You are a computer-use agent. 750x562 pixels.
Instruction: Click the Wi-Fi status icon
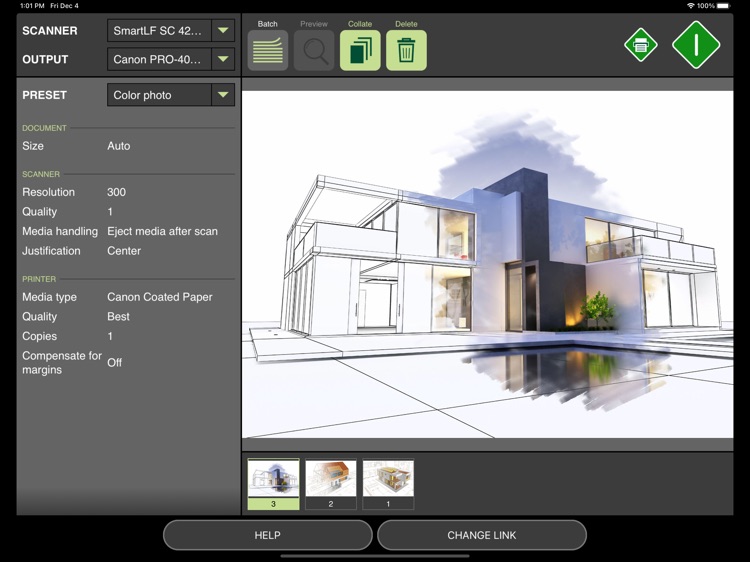click(691, 6)
